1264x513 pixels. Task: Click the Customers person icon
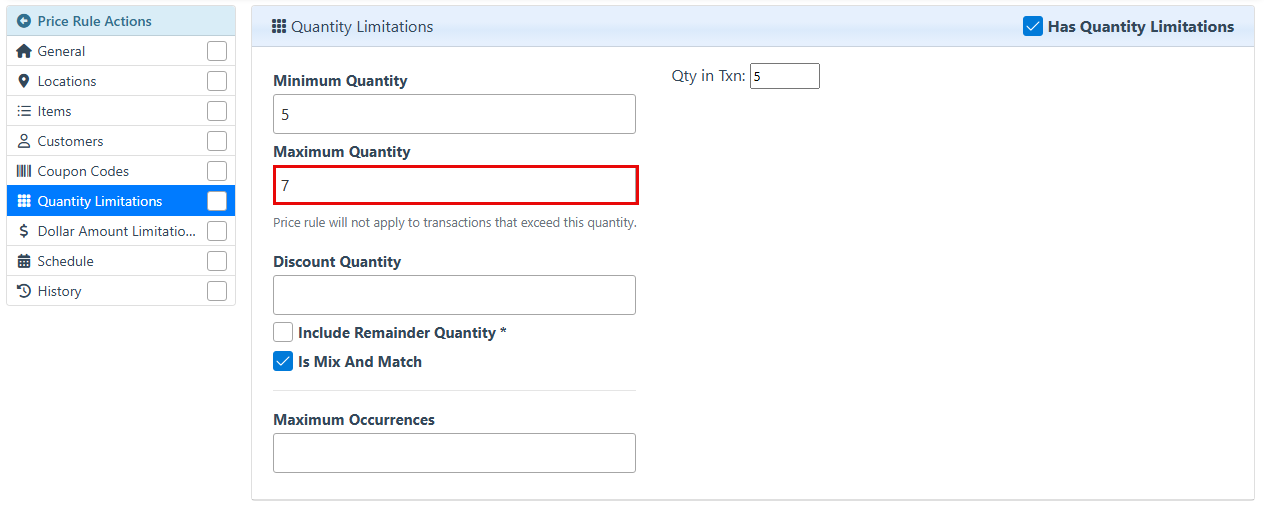(x=24, y=141)
